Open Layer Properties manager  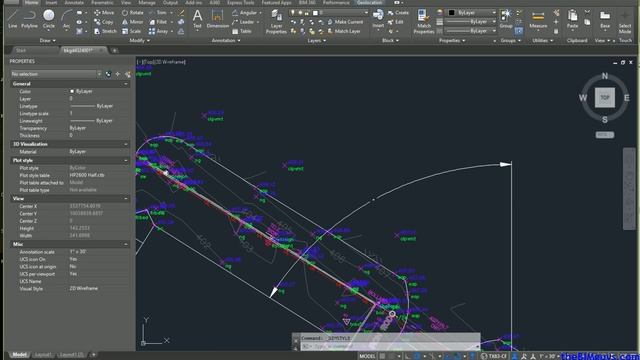point(276,22)
